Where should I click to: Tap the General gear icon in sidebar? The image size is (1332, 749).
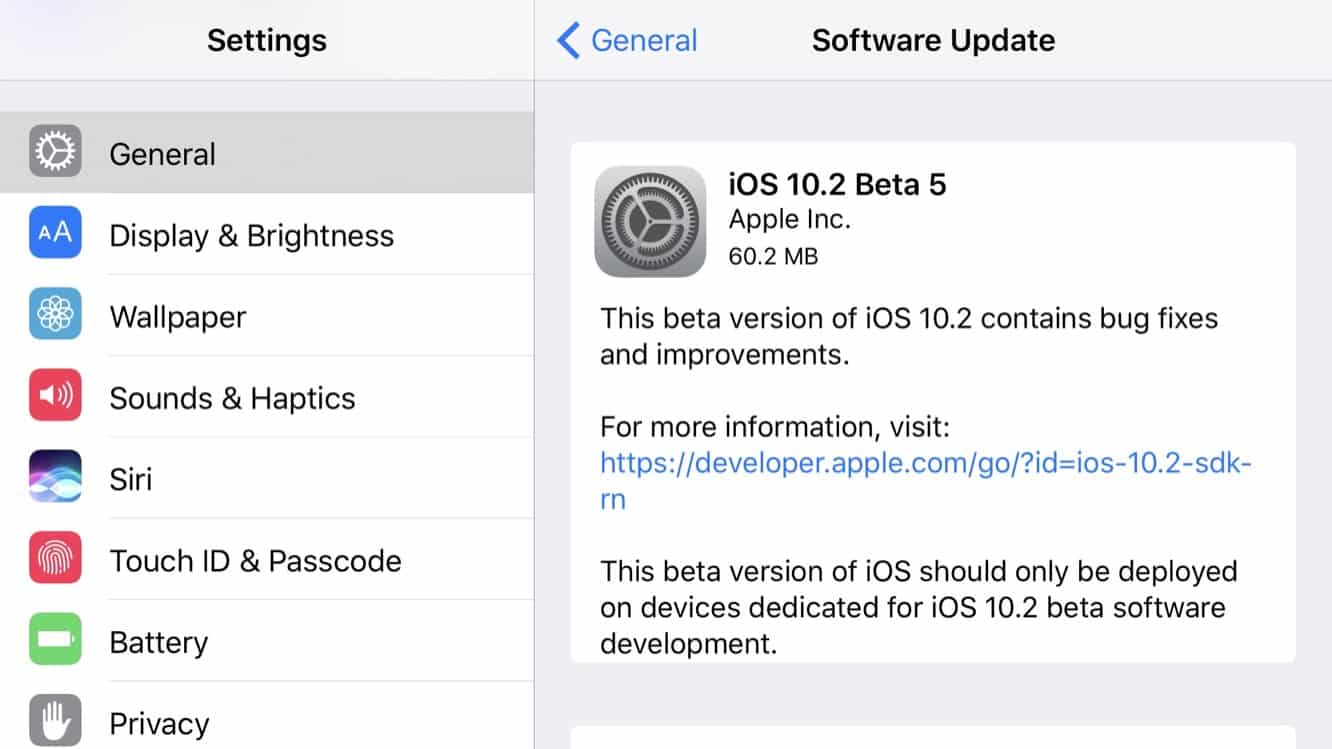pyautogui.click(x=55, y=152)
